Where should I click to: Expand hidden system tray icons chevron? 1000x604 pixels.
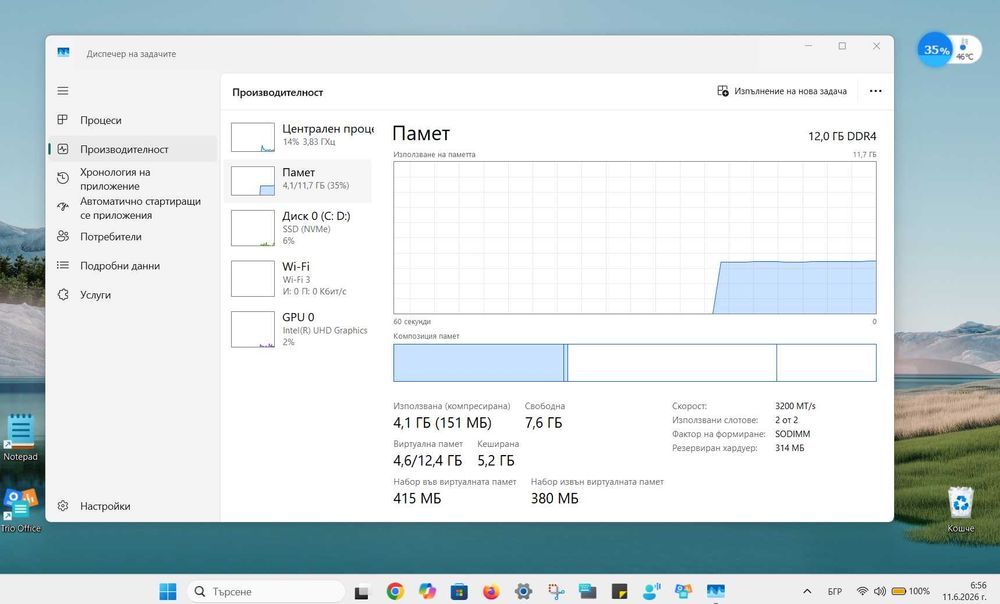(x=807, y=591)
